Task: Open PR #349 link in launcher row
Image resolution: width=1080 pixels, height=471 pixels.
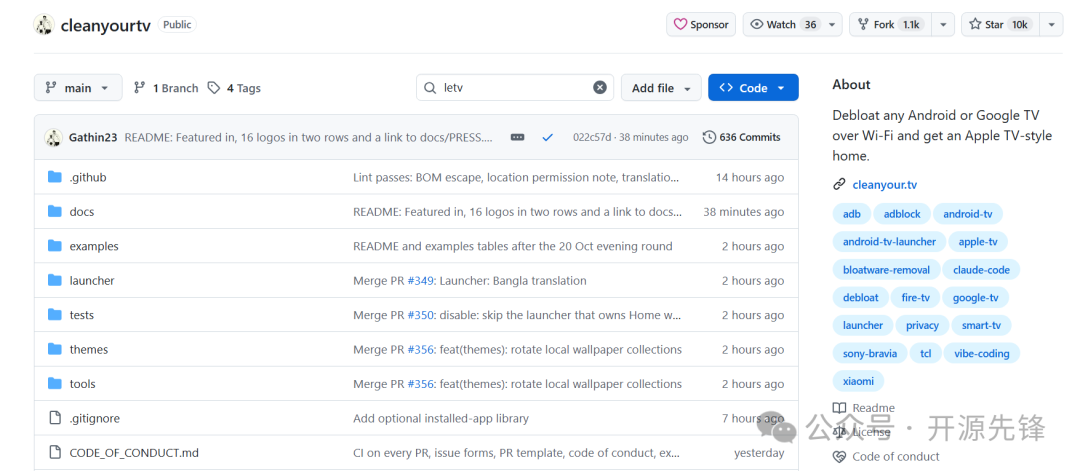Action: 420,280
